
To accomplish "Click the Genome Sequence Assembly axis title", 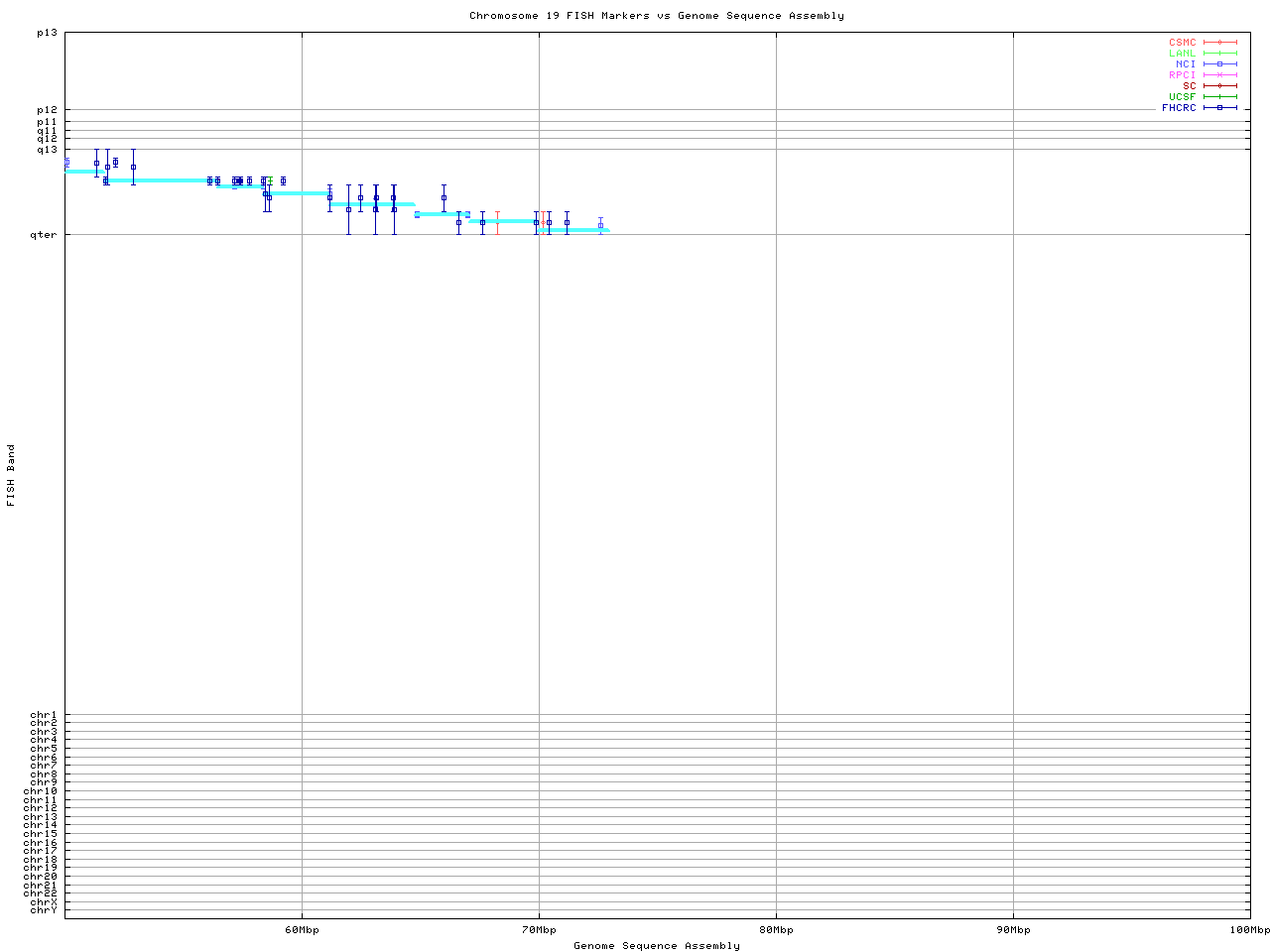I will [656, 946].
